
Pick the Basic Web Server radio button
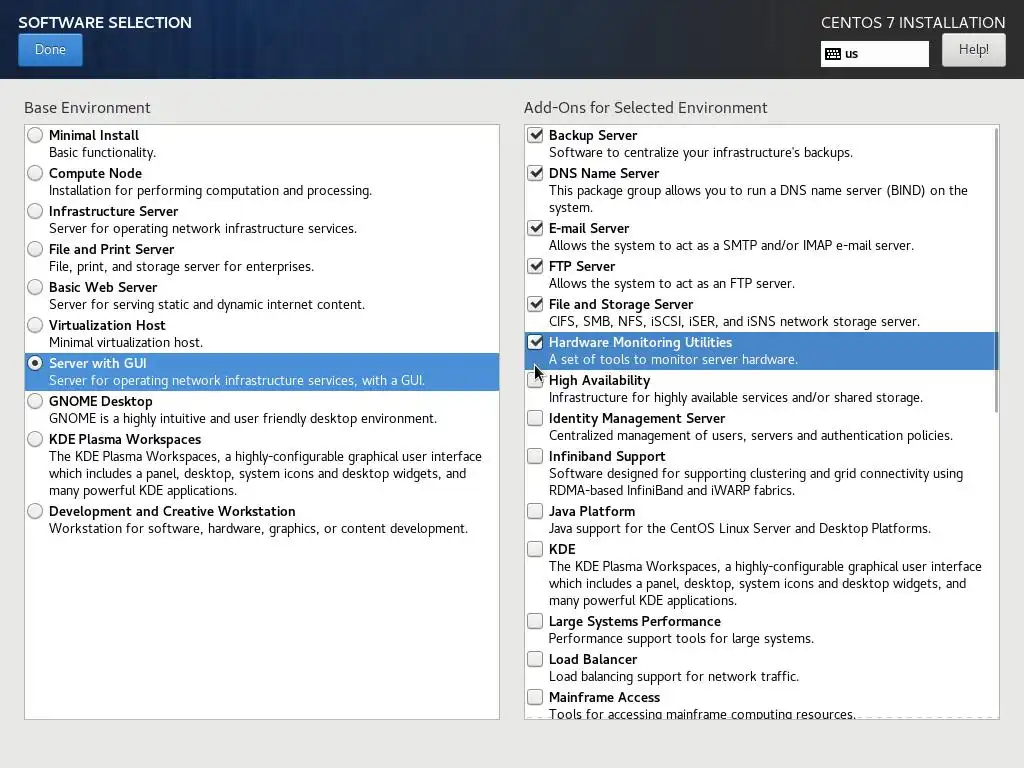point(35,287)
